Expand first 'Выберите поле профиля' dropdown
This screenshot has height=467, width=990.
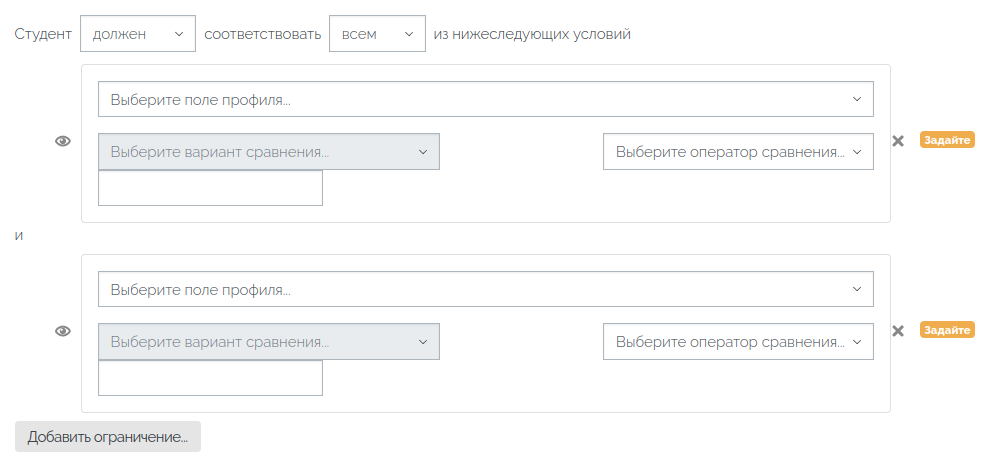pos(486,99)
